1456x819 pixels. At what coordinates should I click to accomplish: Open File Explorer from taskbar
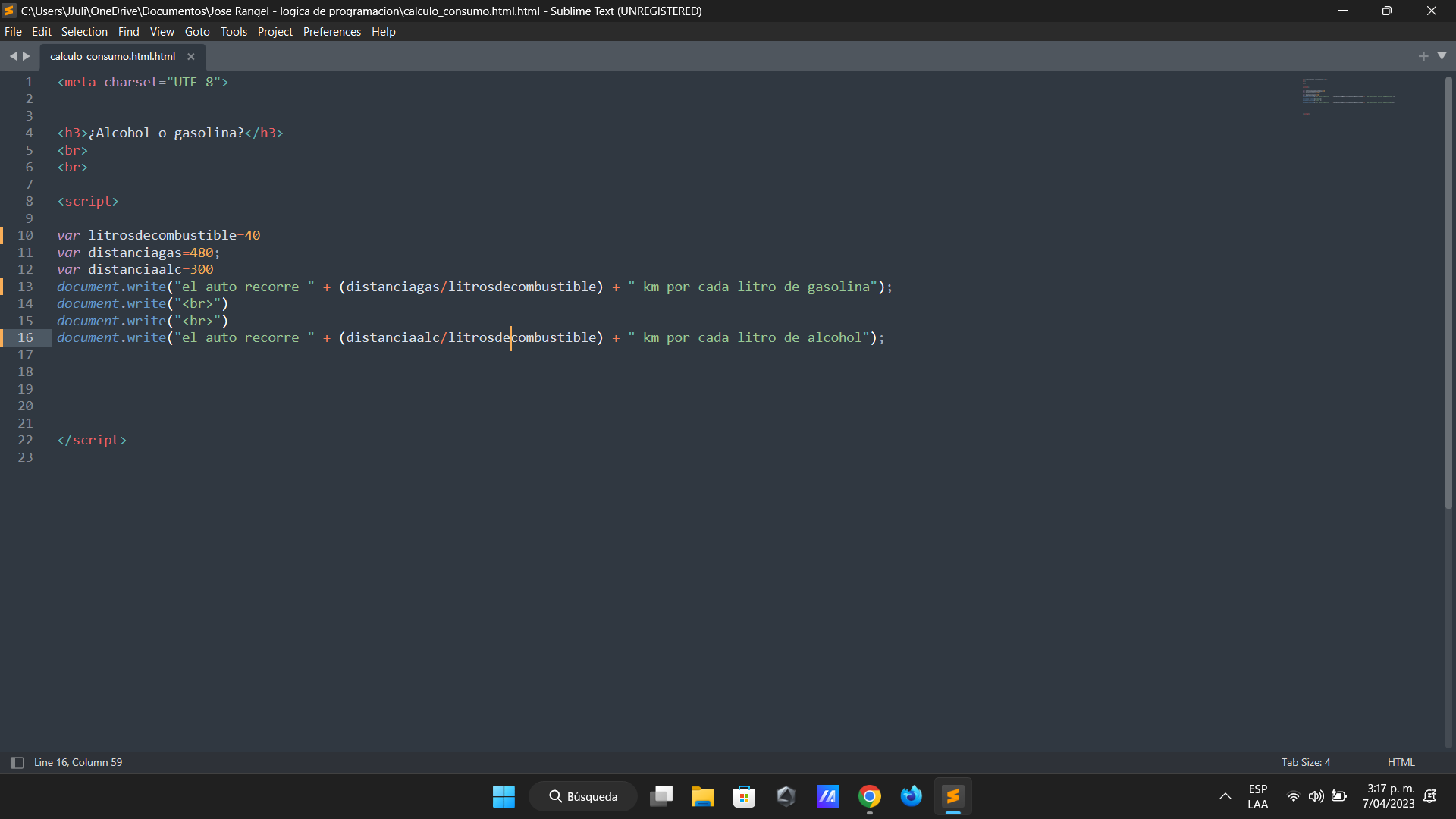tap(703, 796)
